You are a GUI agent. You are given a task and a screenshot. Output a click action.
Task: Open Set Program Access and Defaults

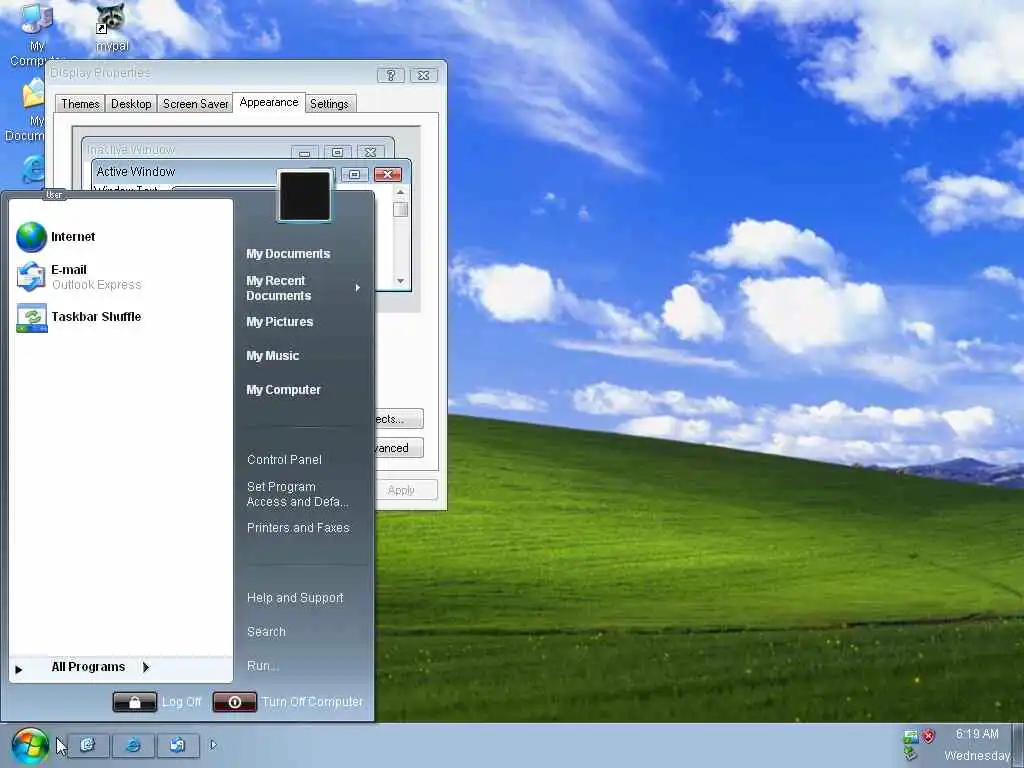pyautogui.click(x=297, y=494)
